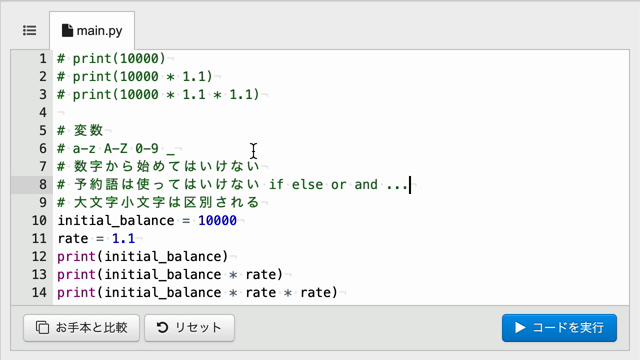The height and width of the screenshot is (360, 640).
Task: Click line number 14 in gutter
Action: click(x=39, y=293)
